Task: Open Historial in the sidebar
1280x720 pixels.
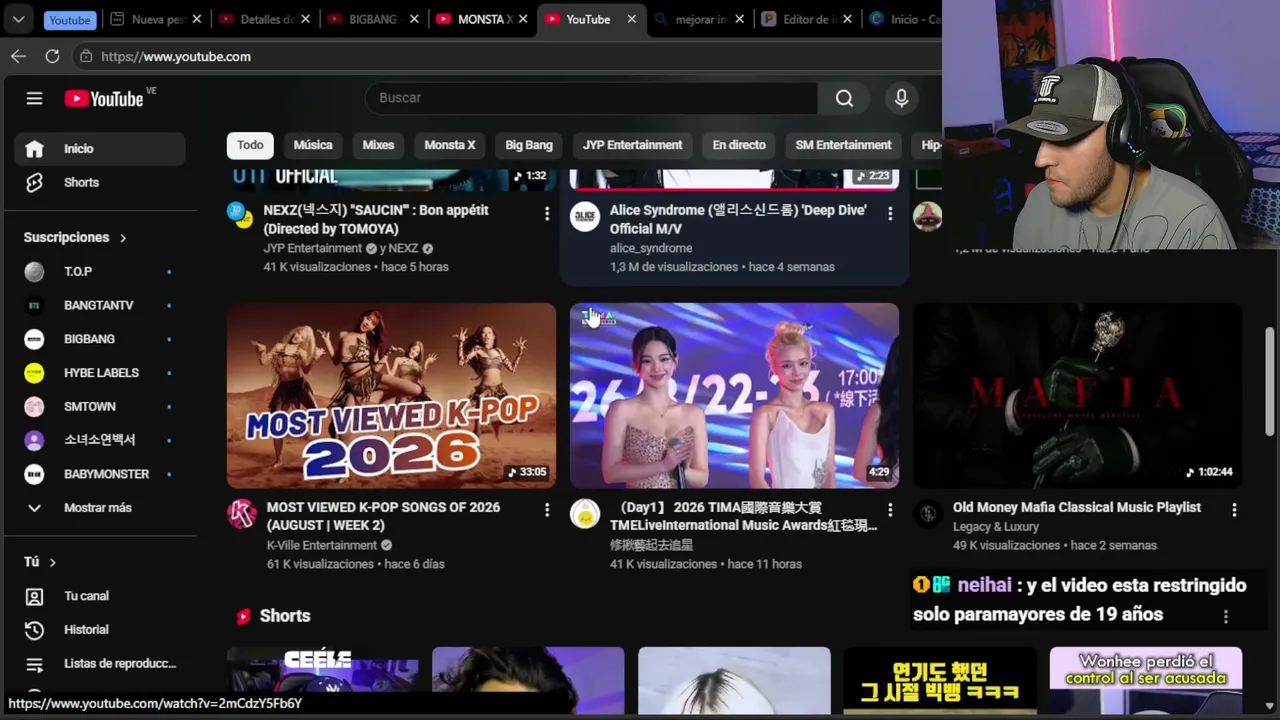Action: point(100,630)
